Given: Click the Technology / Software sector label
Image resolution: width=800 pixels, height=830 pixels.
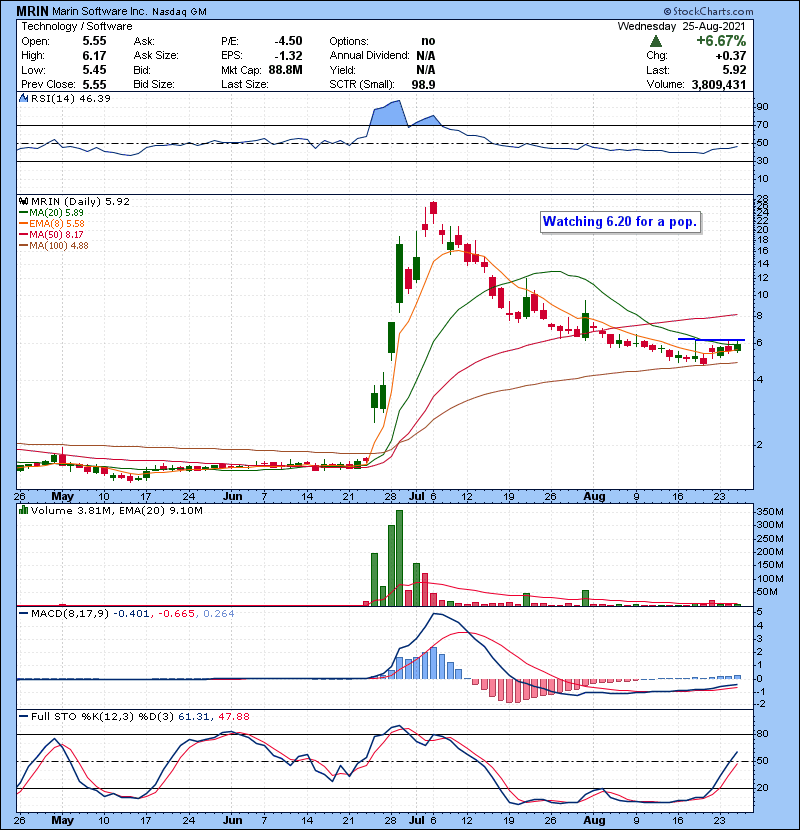Looking at the screenshot, I should tap(77, 26).
